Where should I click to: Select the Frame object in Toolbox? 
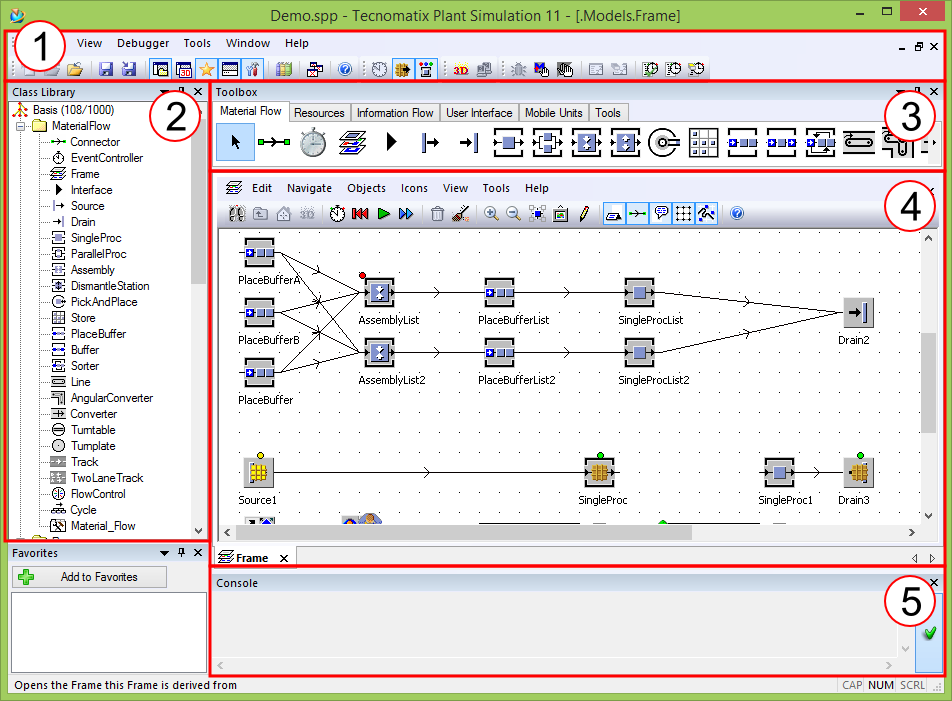click(352, 143)
